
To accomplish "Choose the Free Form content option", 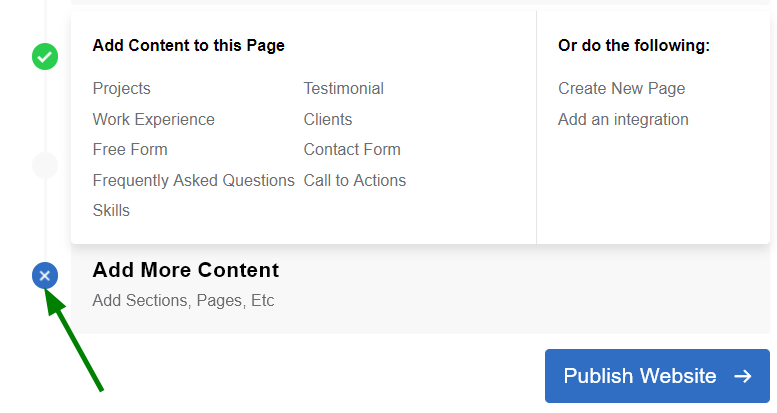I will [130, 150].
